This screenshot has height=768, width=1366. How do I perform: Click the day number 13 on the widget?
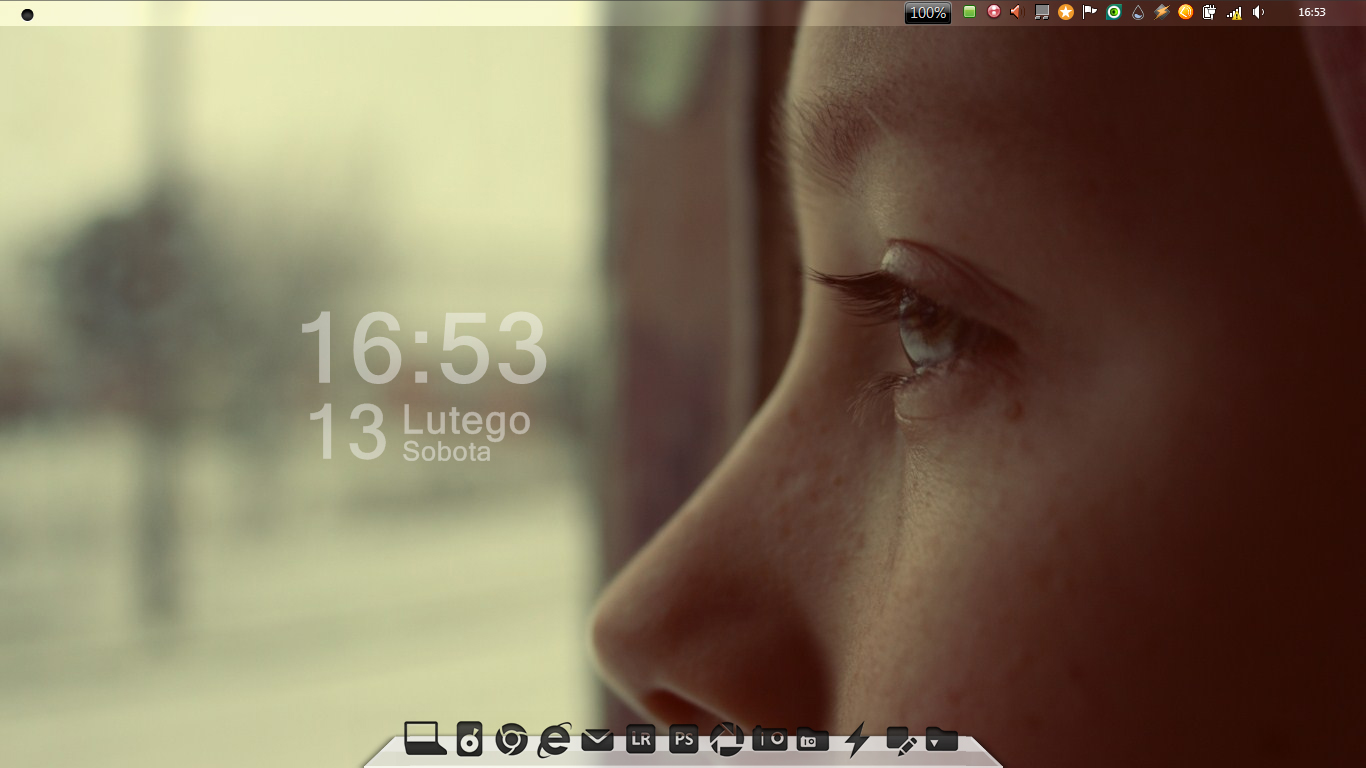click(x=346, y=431)
